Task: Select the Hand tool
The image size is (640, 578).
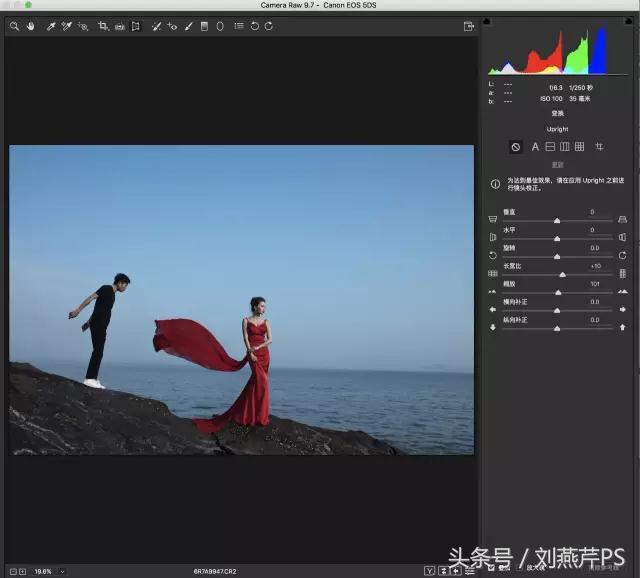Action: coord(31,27)
